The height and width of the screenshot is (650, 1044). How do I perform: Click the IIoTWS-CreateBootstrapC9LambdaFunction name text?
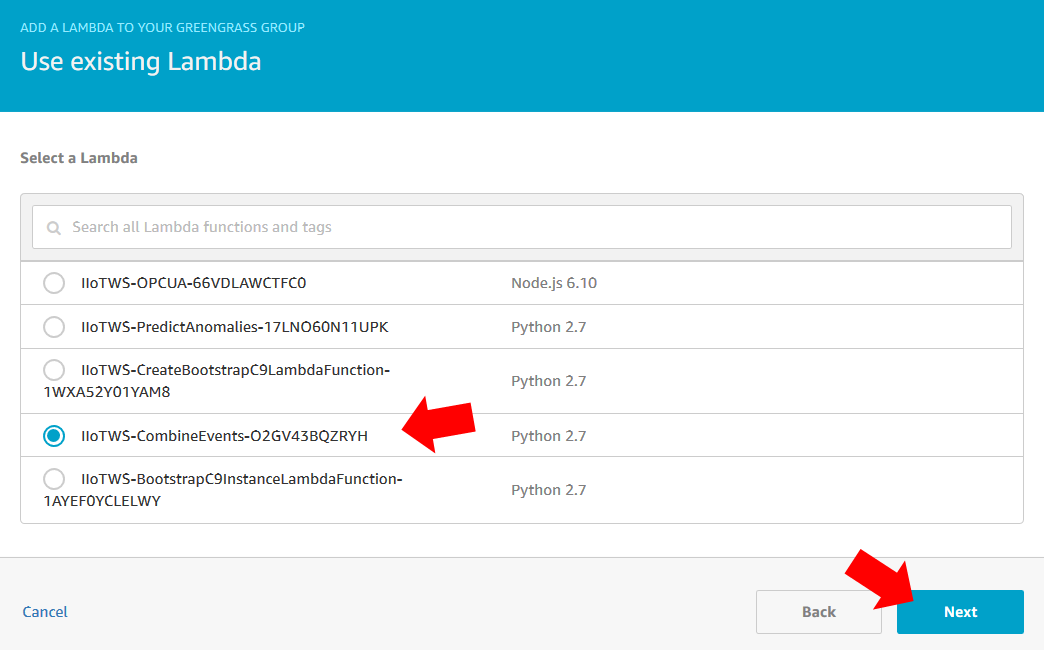pyautogui.click(x=235, y=371)
